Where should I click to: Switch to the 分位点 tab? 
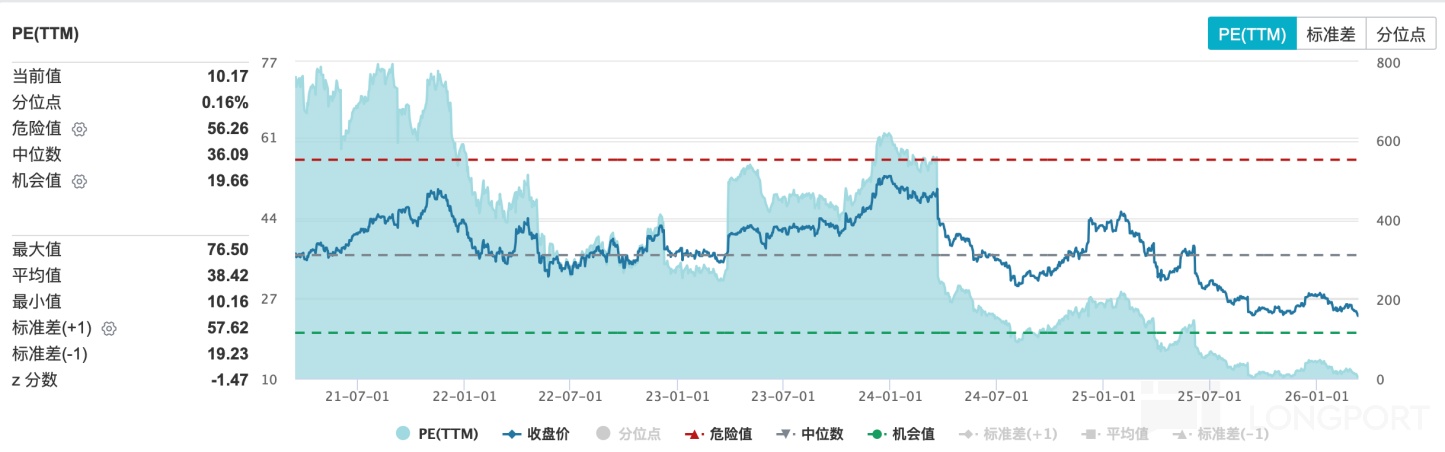pyautogui.click(x=1400, y=34)
